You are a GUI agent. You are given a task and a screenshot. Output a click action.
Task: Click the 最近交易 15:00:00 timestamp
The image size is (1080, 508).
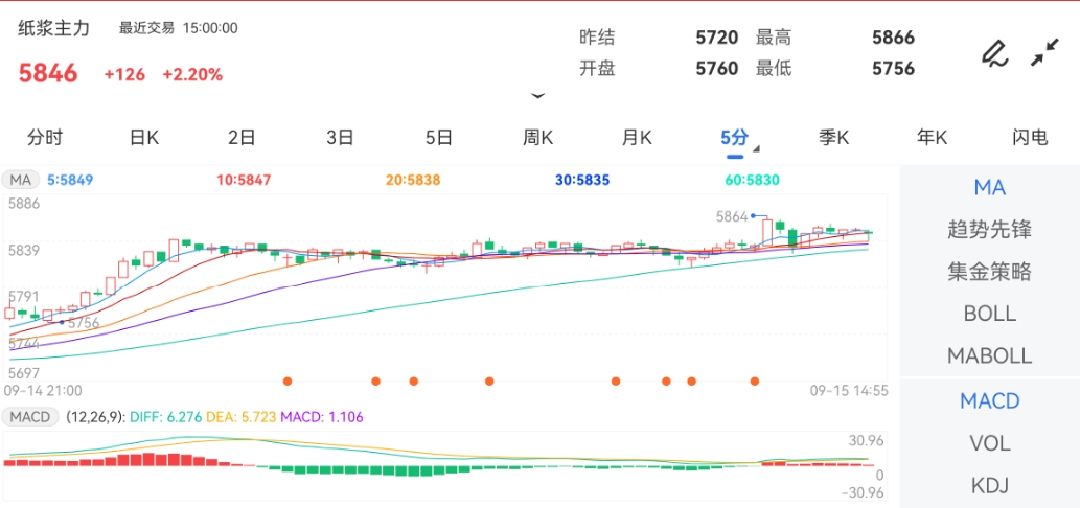coord(178,28)
